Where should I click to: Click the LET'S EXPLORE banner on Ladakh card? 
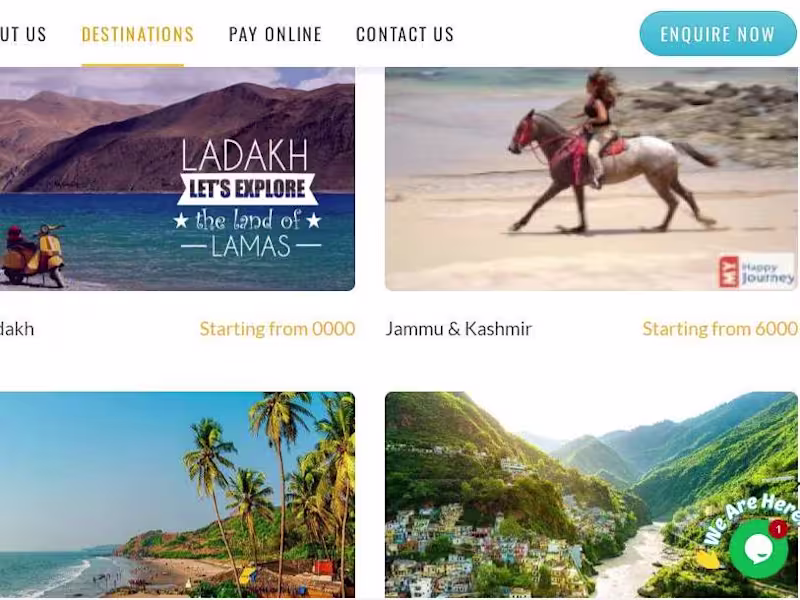point(247,189)
